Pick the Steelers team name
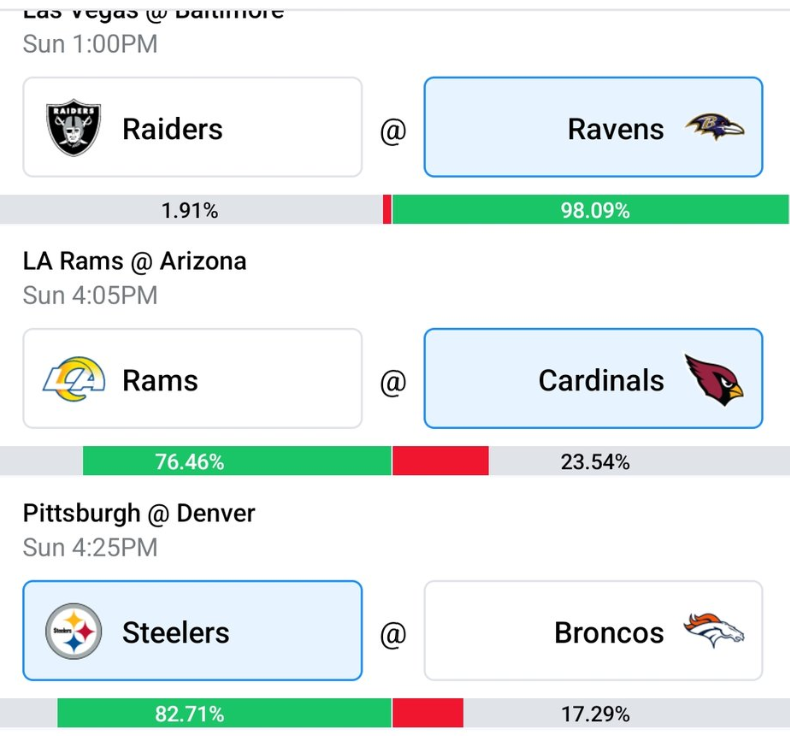The width and height of the screenshot is (790, 736). point(176,633)
